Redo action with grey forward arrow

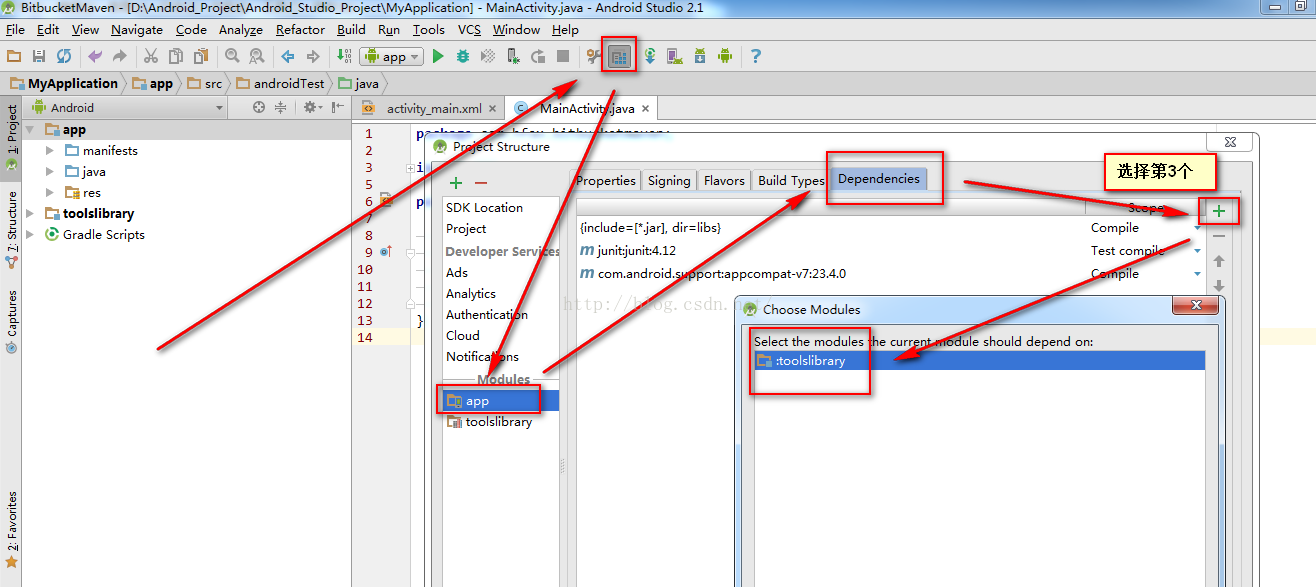tap(120, 56)
